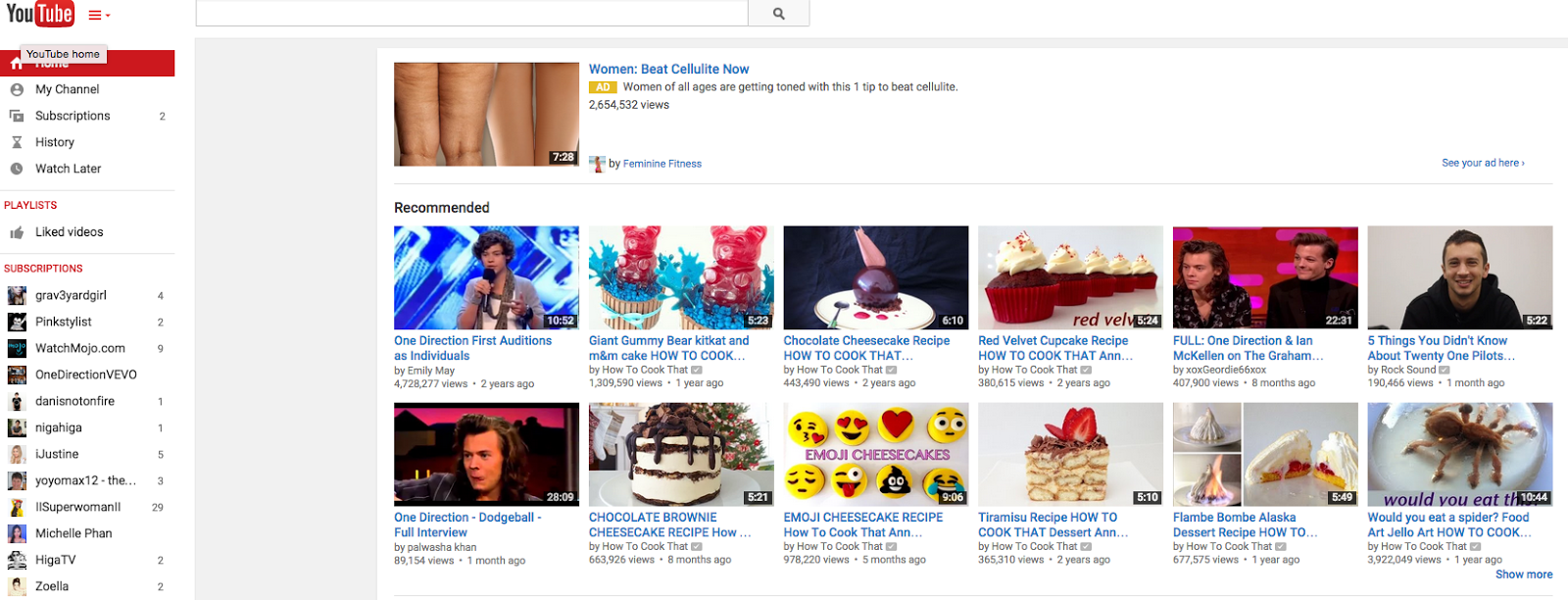Click the magnifier search button
1568x600 pixels.
point(779,14)
